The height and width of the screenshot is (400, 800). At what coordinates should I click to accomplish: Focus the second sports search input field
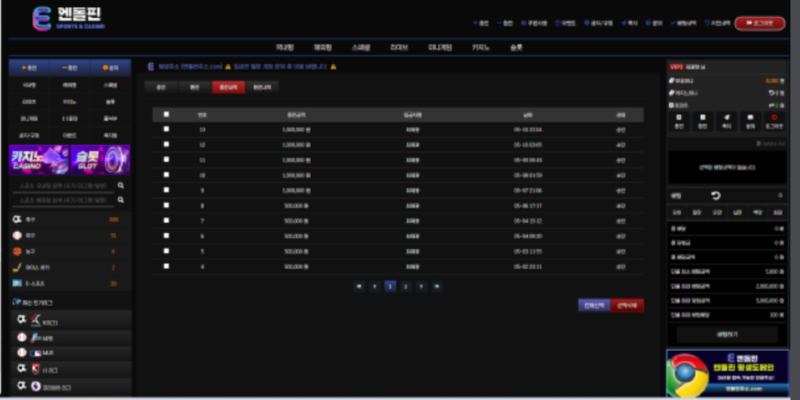coord(63,201)
